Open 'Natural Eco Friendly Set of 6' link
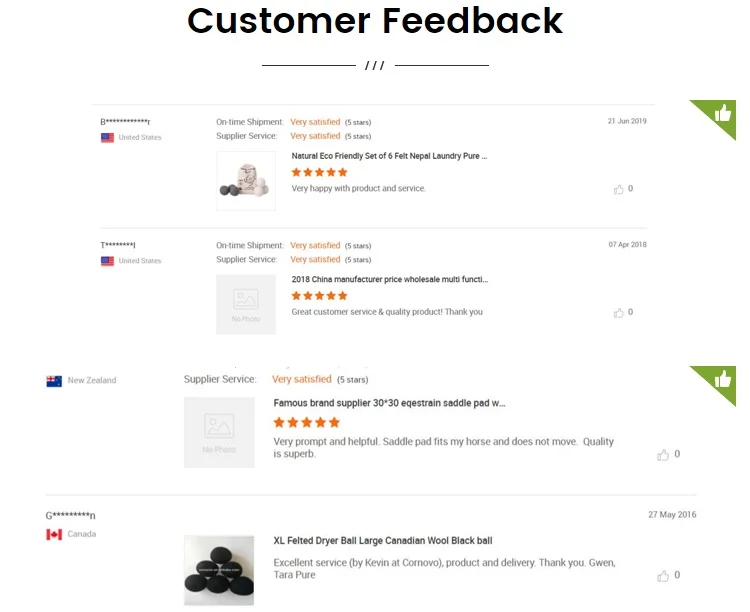The height and width of the screenshot is (612, 750). click(x=389, y=156)
